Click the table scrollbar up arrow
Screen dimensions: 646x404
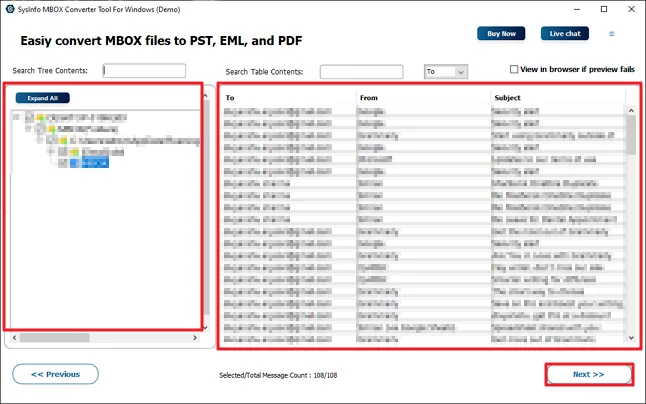(631, 110)
